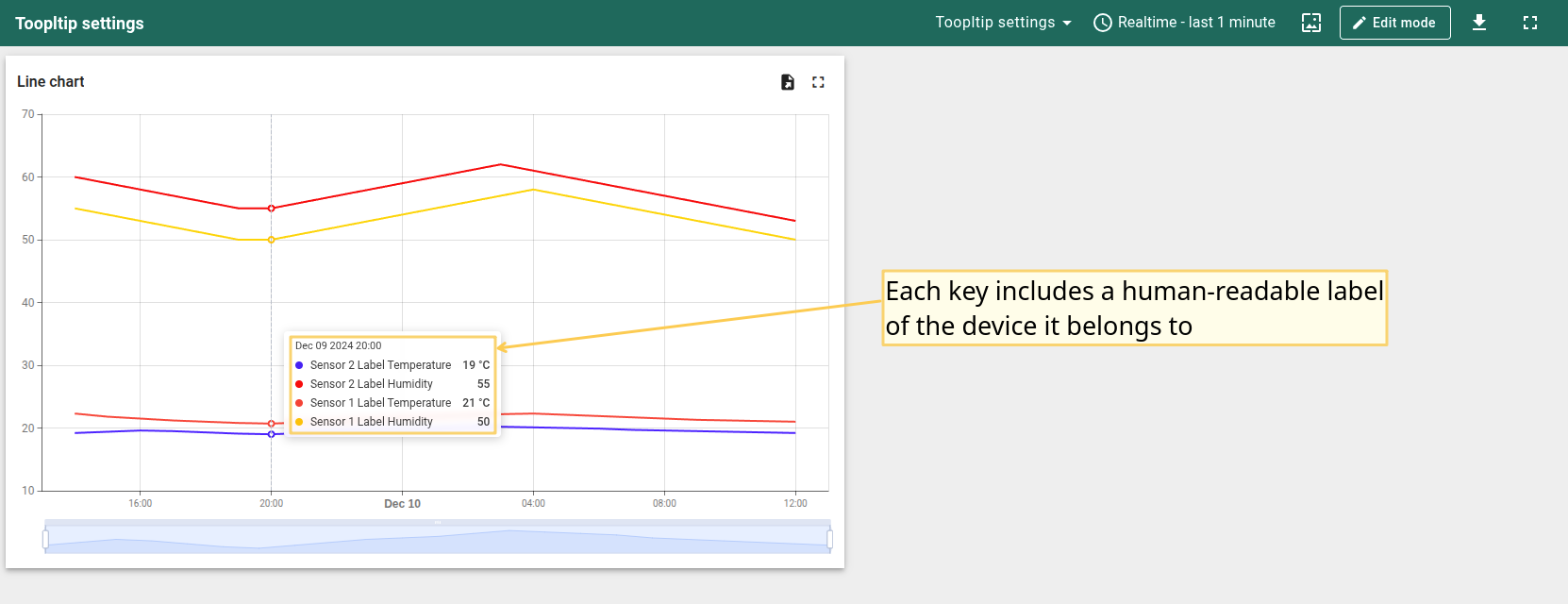Click Sensor 1 Label Humidity tooltip row

pos(371,422)
